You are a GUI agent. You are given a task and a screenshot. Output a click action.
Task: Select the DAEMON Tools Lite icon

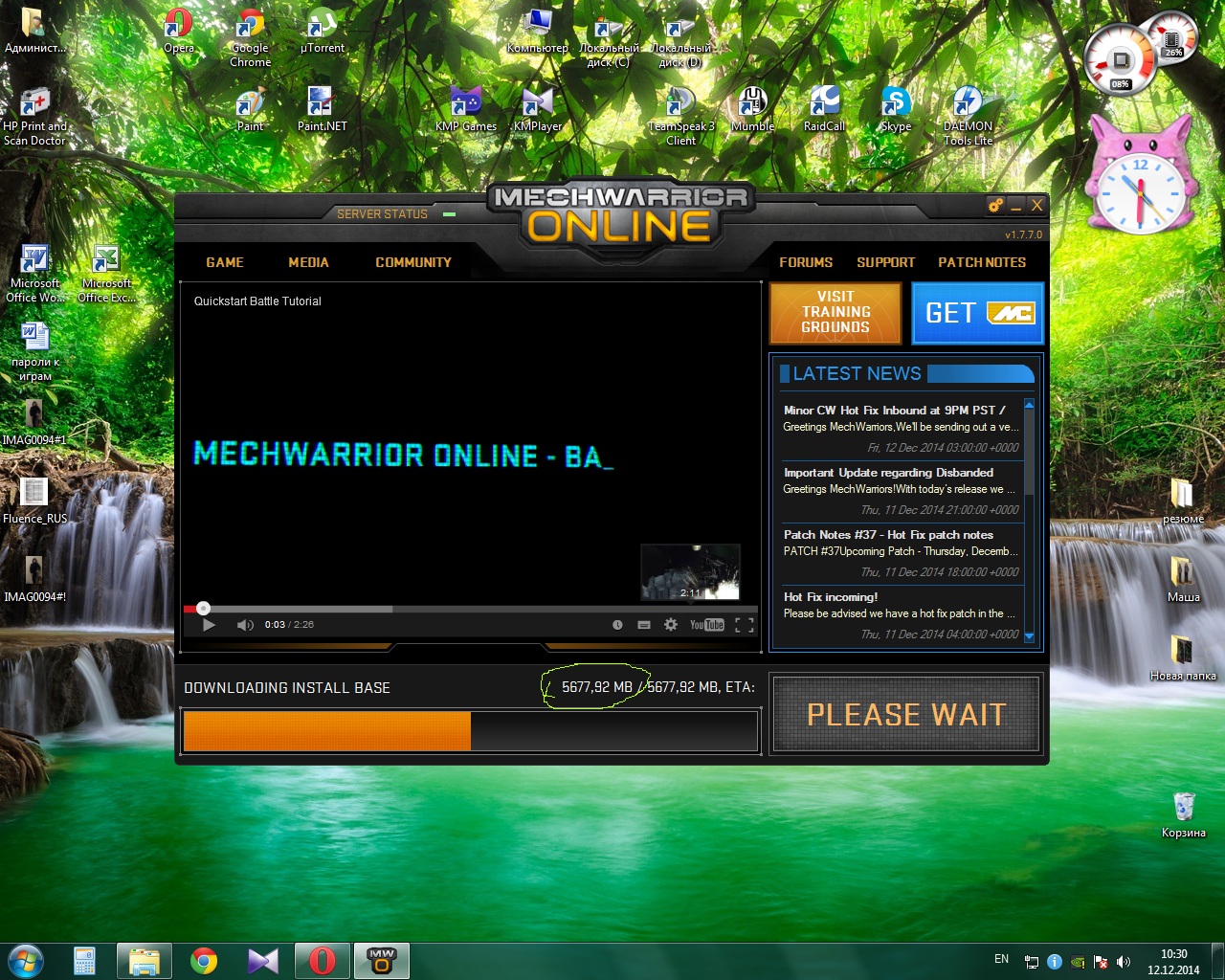(x=968, y=115)
